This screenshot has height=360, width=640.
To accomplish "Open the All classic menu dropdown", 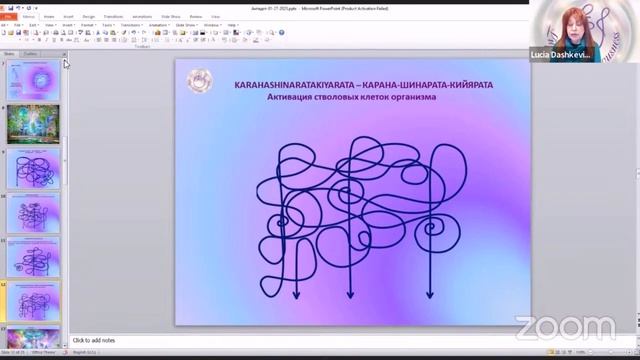I will point(4,25).
